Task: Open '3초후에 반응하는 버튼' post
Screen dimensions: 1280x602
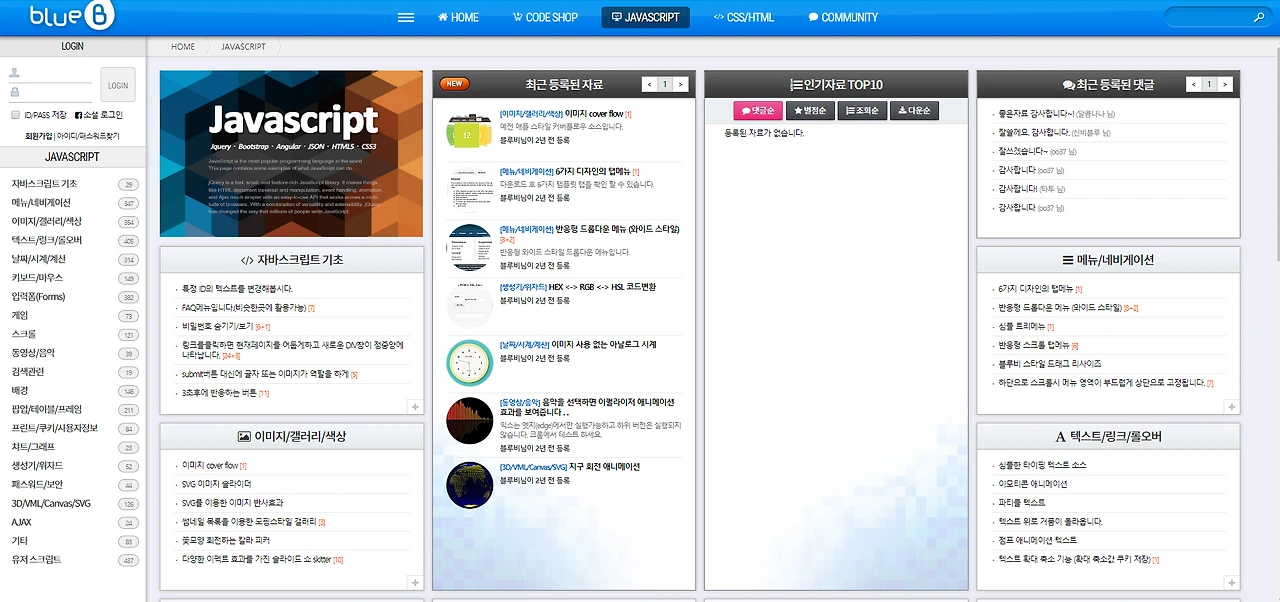Action: [220, 393]
